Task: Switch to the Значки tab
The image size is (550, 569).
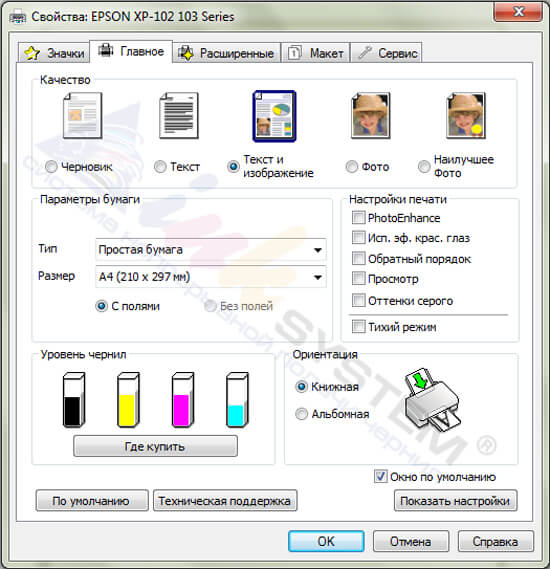Action: coord(54,53)
